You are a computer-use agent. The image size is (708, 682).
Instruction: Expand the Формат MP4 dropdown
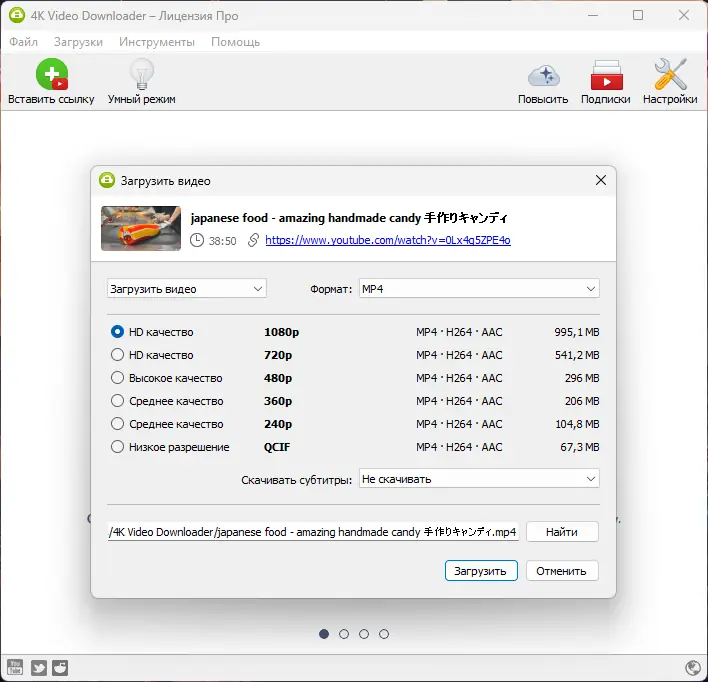pyautogui.click(x=479, y=289)
